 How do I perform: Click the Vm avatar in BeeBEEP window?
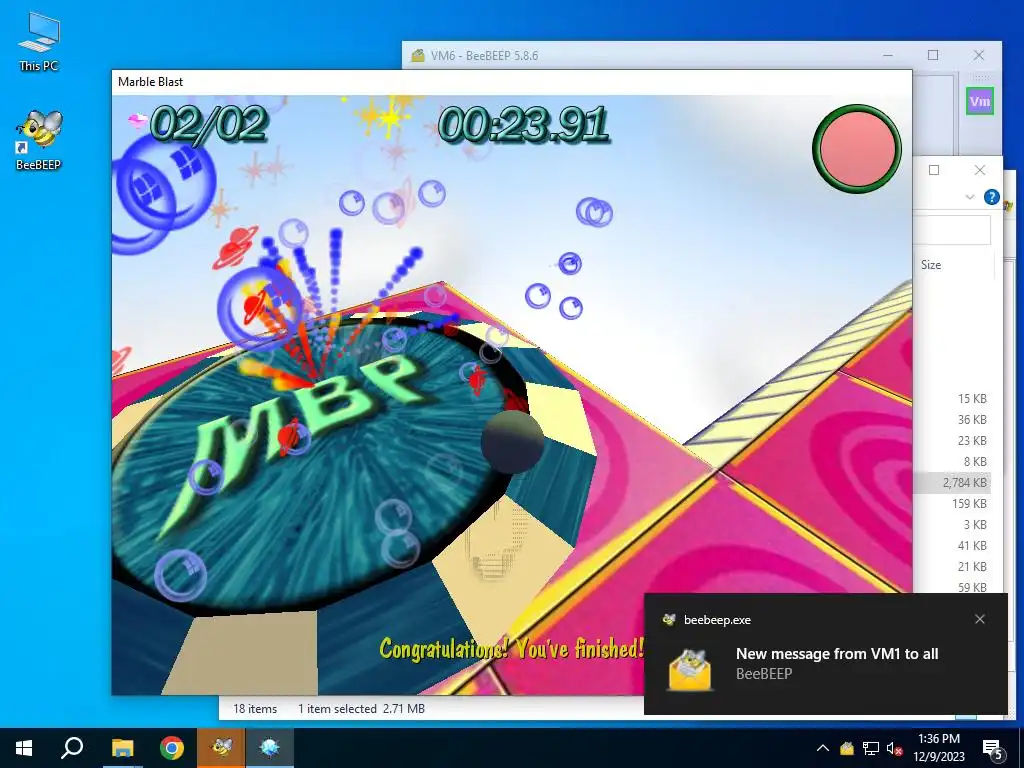(980, 101)
